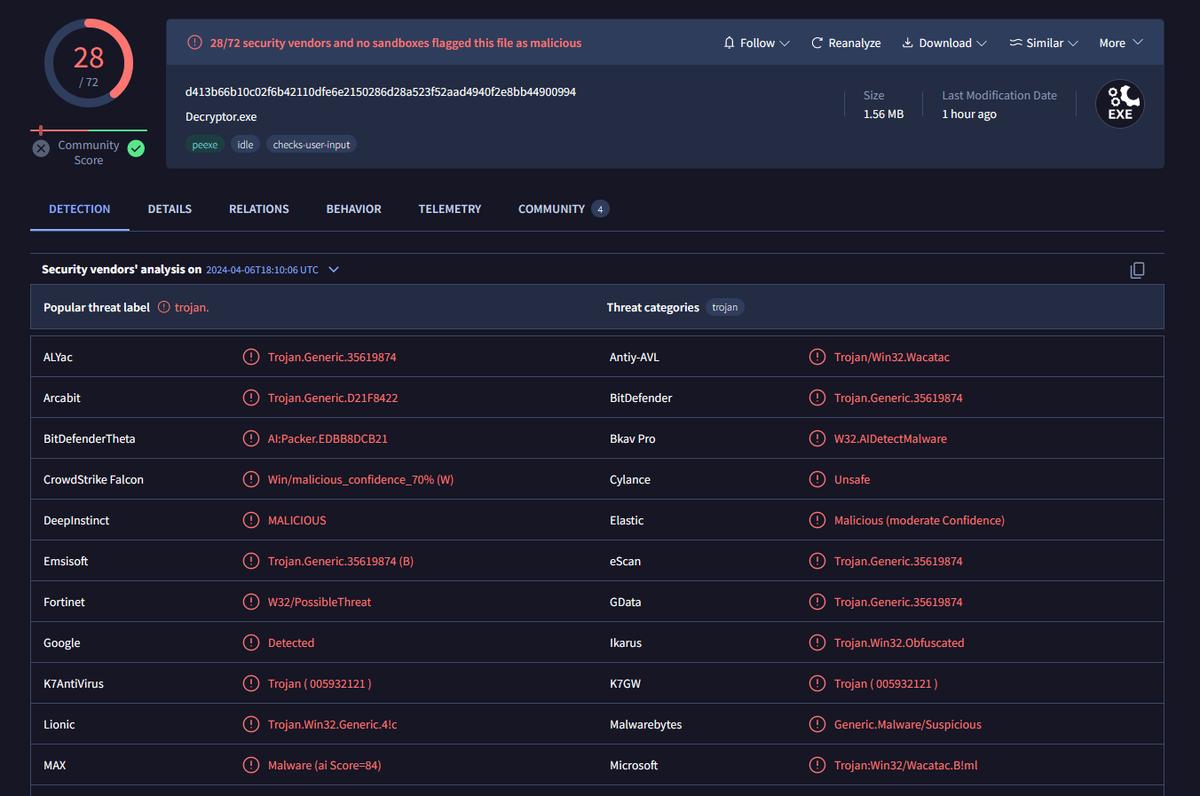Viewport: 1200px width, 796px height.
Task: Click the 28/72 detection score gauge
Action: pos(88,63)
